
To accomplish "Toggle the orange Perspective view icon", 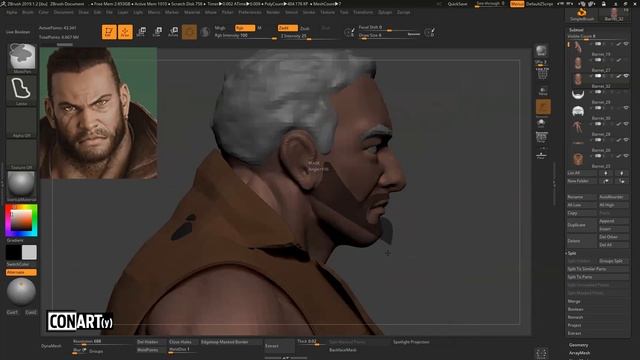I will 543,107.
